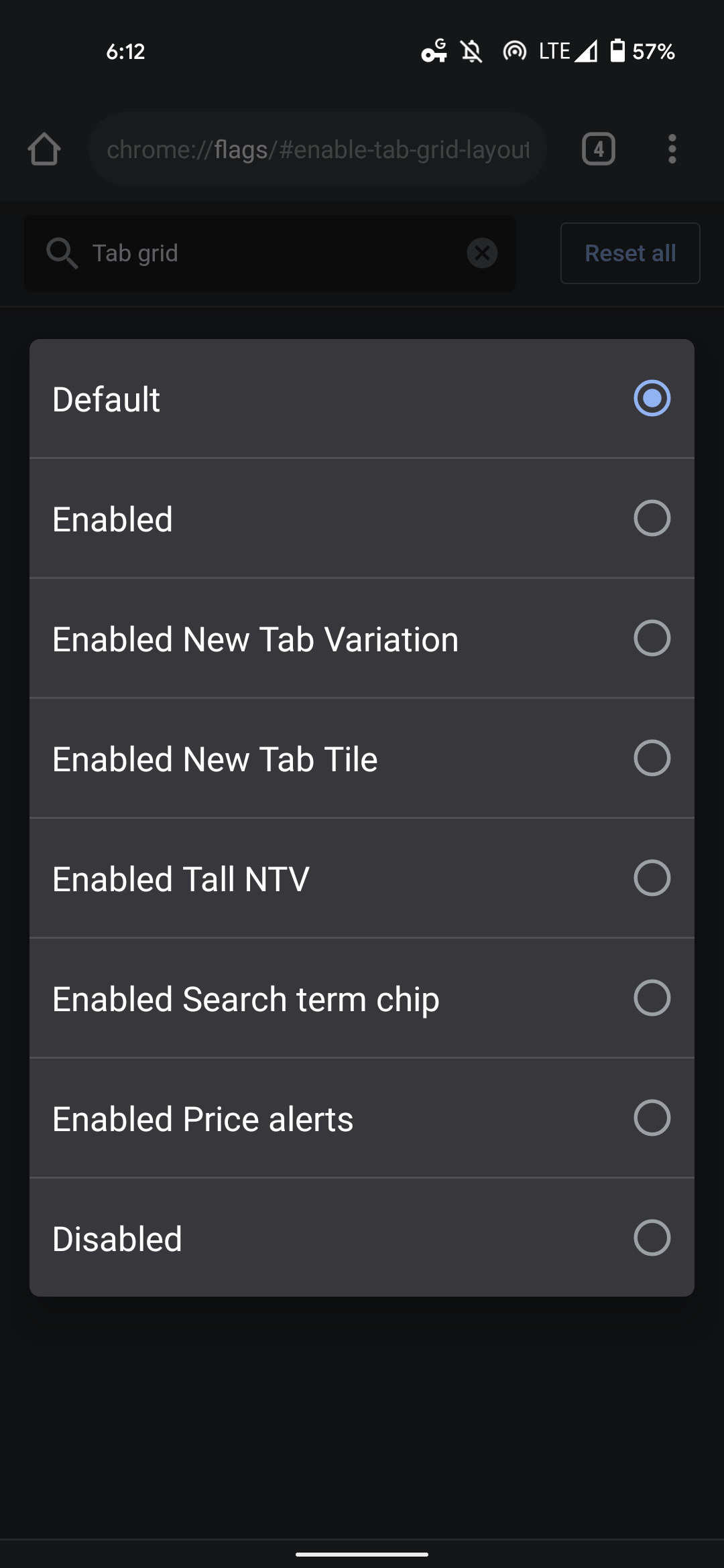Screen dimensions: 724x1568
Task: Open the tab switcher showing 4 tabs
Action: coord(598,149)
